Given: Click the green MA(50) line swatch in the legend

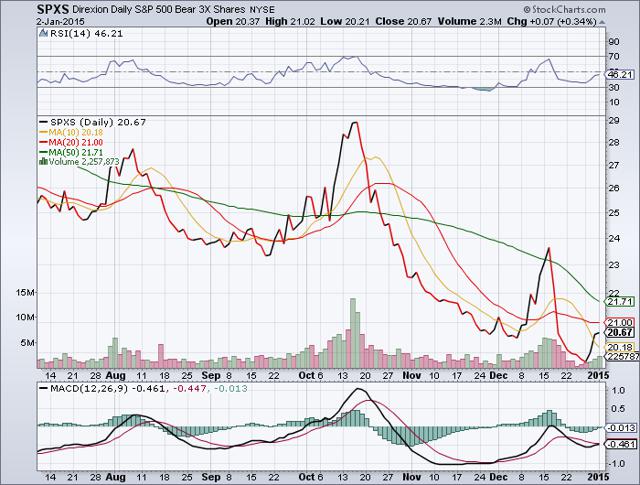Looking at the screenshot, I should [x=43, y=152].
